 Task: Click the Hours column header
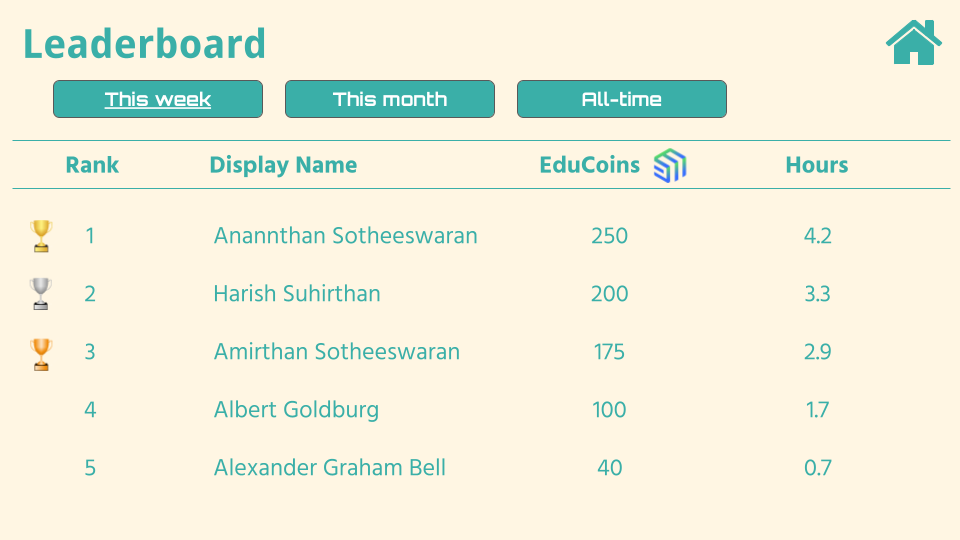click(x=817, y=165)
